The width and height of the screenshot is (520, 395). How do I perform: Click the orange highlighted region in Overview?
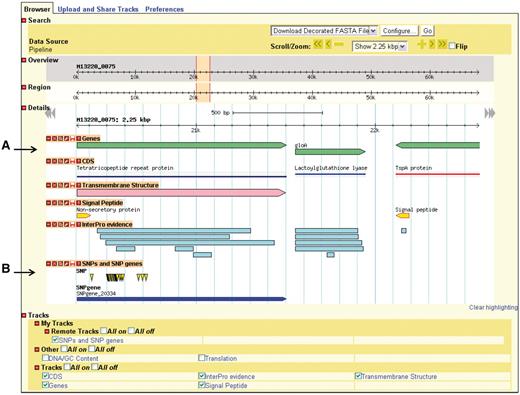click(x=203, y=69)
